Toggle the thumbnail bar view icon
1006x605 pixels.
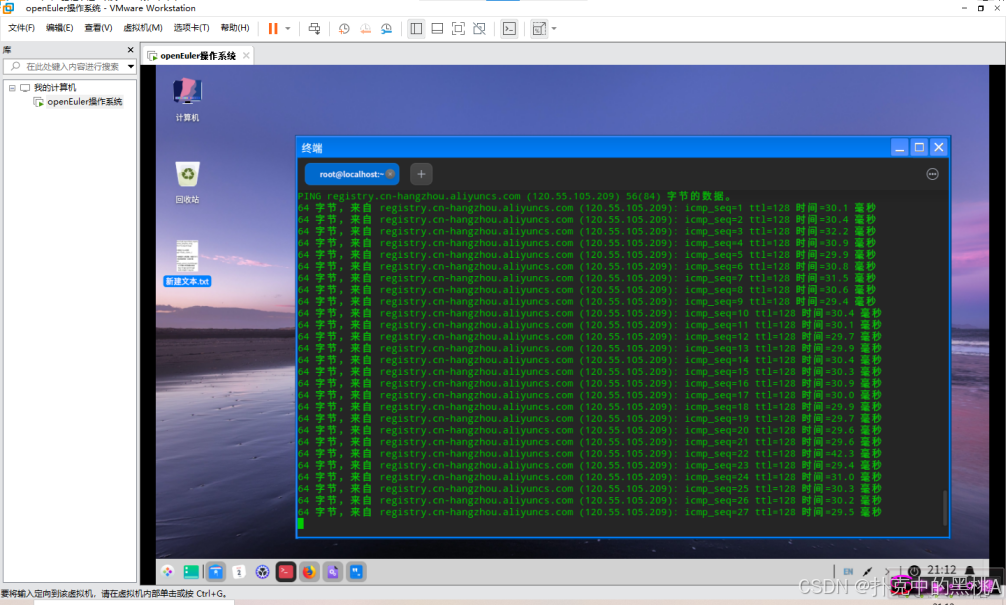pos(437,28)
